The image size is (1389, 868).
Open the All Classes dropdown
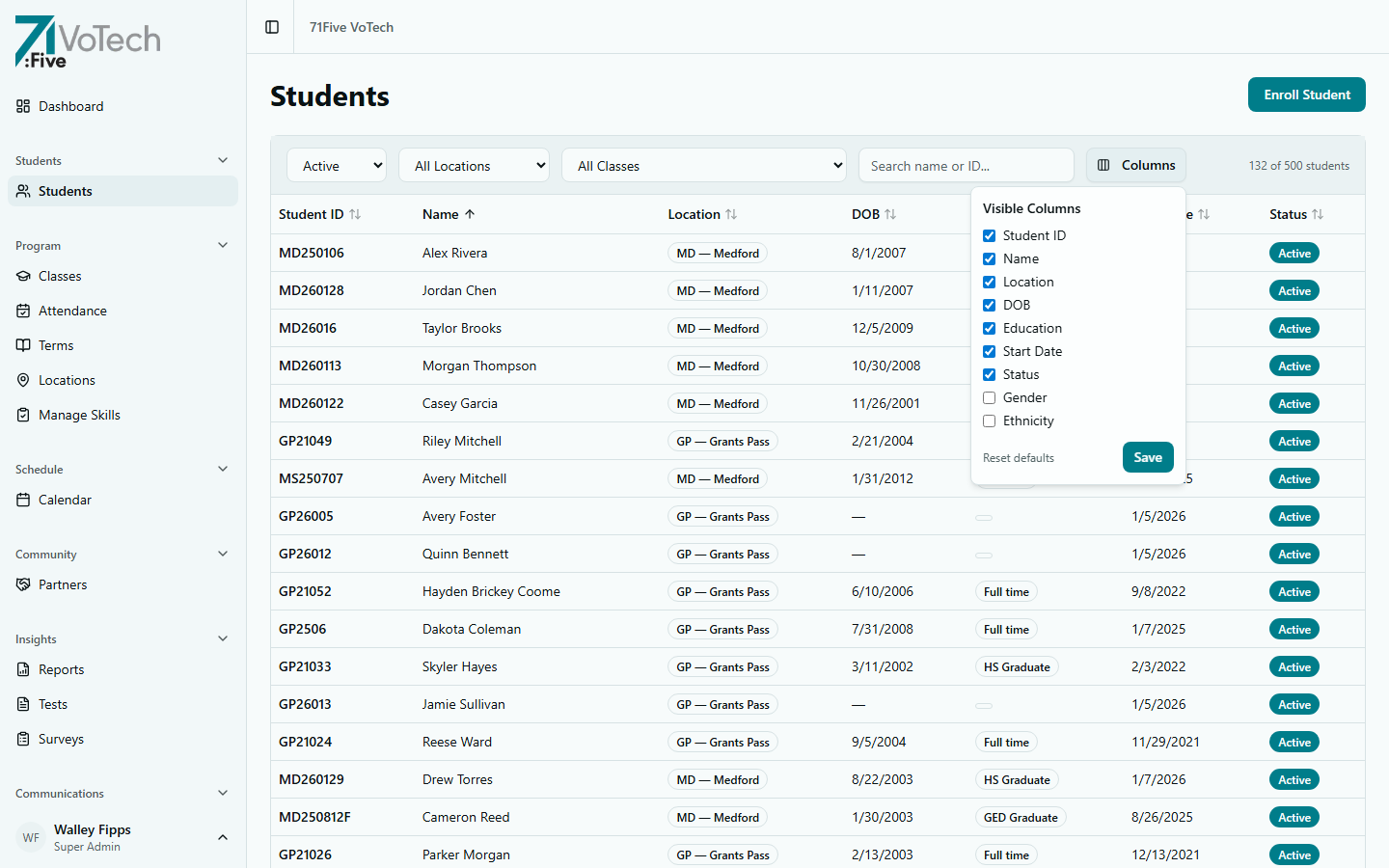click(703, 165)
